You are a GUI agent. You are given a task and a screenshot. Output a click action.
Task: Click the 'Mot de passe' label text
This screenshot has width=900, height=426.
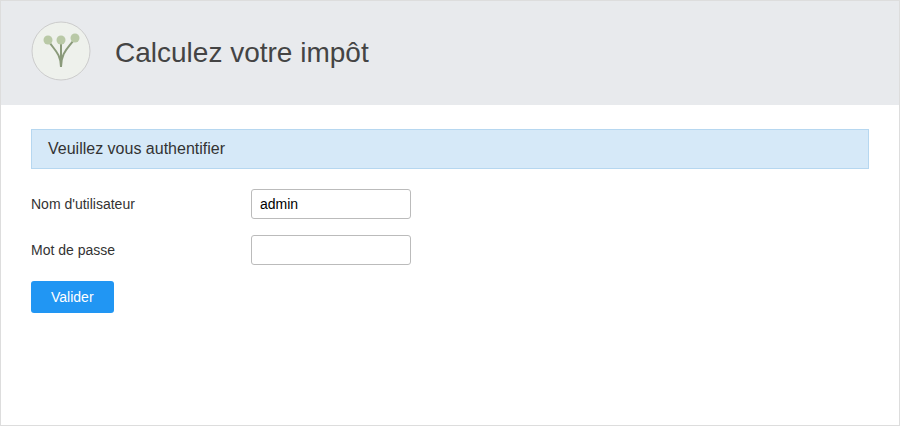click(x=73, y=250)
